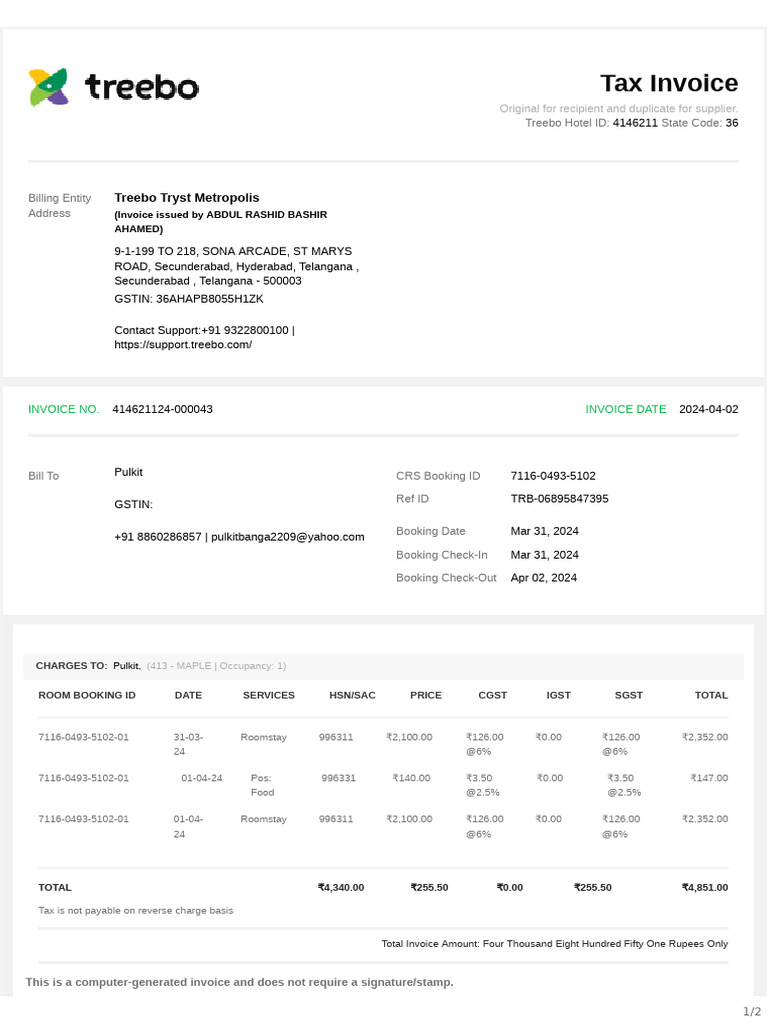Click the rightmost TOTAL column header
768x1024 pixels.
coord(711,695)
